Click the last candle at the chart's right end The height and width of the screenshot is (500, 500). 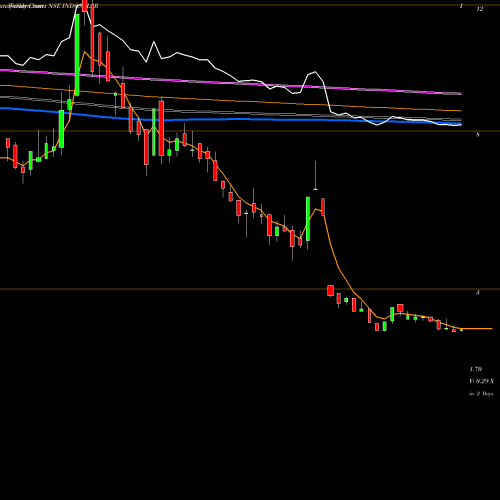point(461,330)
